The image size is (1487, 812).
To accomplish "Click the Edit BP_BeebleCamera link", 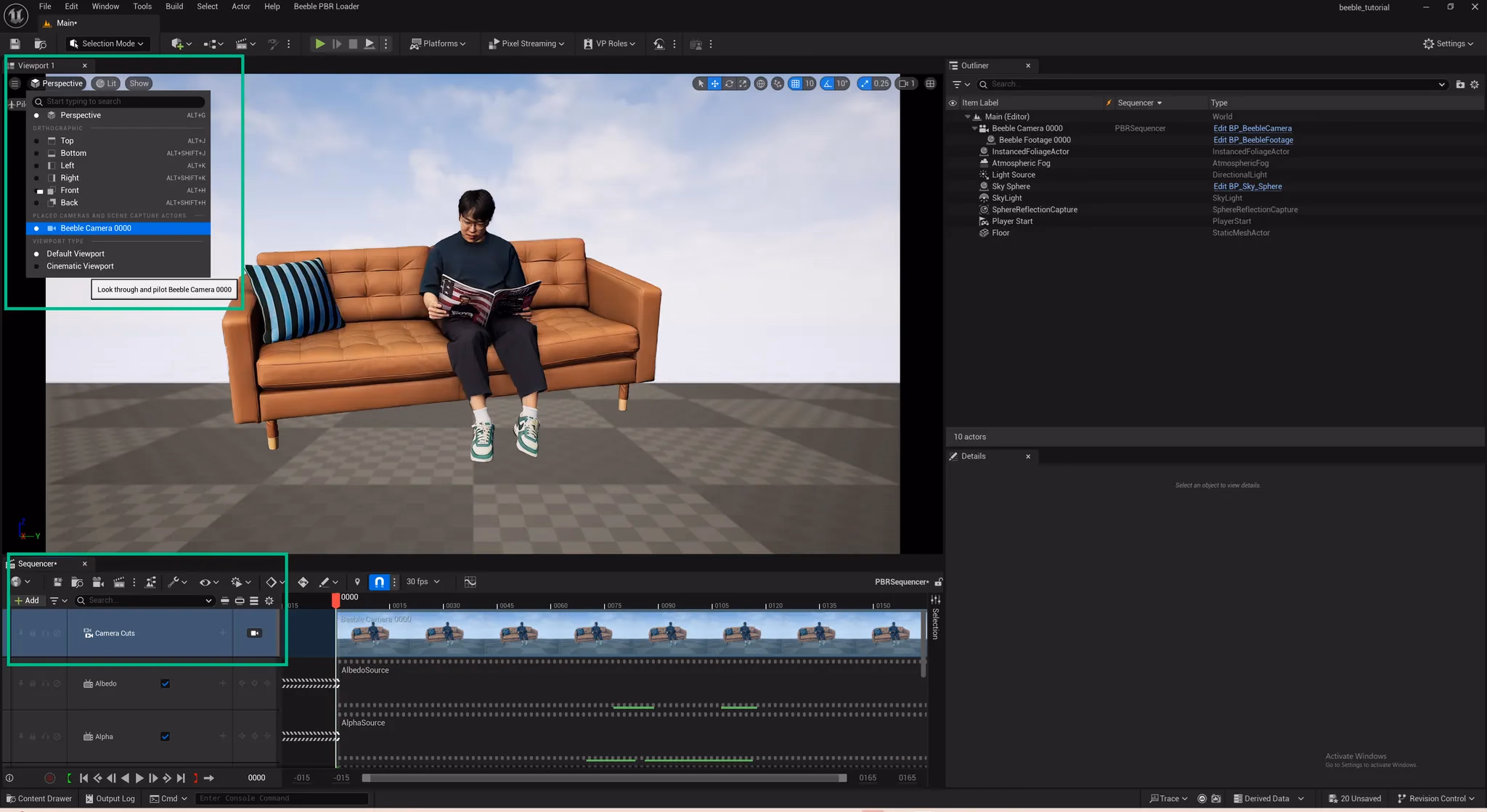I will (x=1252, y=128).
